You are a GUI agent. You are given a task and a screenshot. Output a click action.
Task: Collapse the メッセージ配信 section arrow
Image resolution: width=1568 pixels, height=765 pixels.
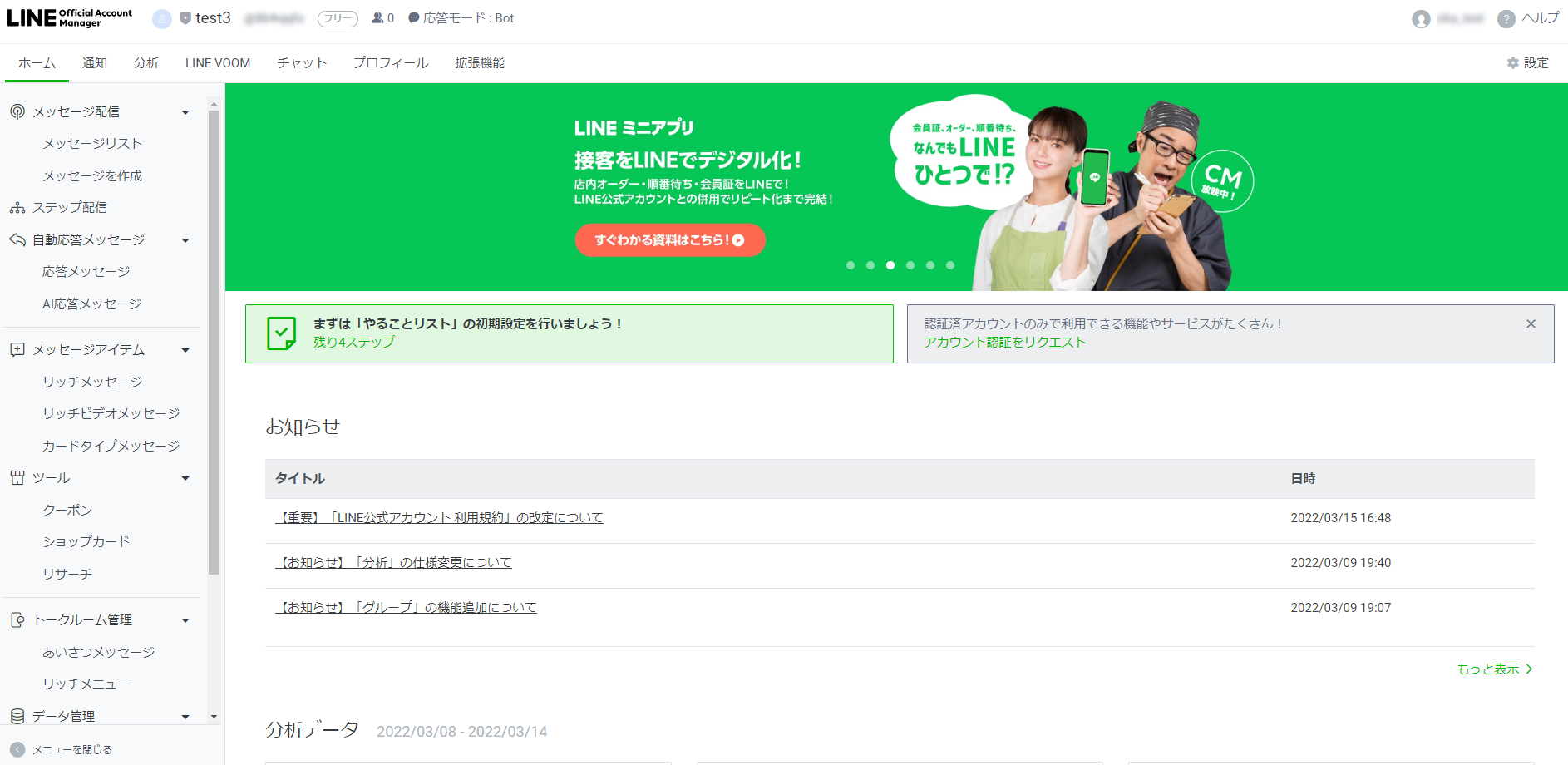click(x=185, y=112)
